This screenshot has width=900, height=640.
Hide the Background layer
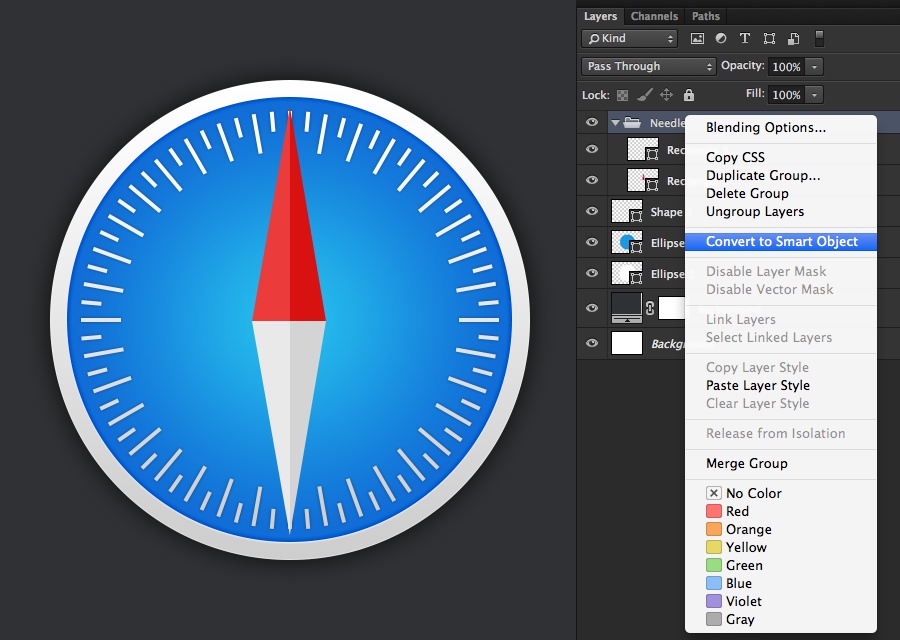(x=592, y=343)
